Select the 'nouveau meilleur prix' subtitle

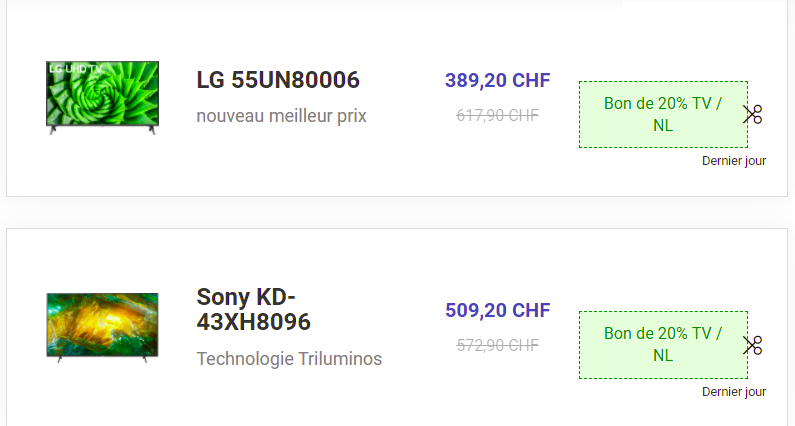(x=281, y=116)
